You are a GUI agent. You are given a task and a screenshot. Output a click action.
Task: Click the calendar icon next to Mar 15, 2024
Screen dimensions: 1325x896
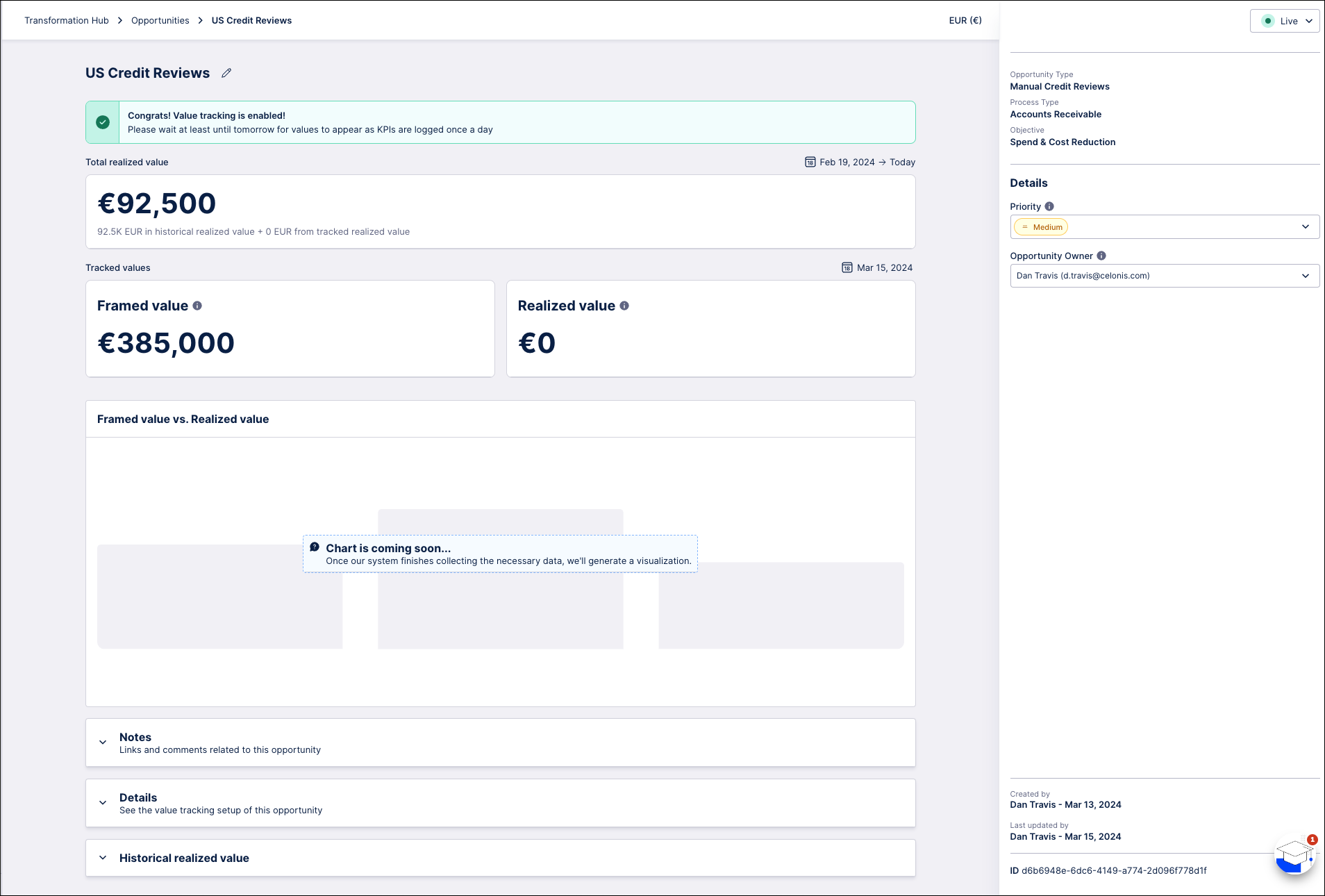pyautogui.click(x=847, y=267)
